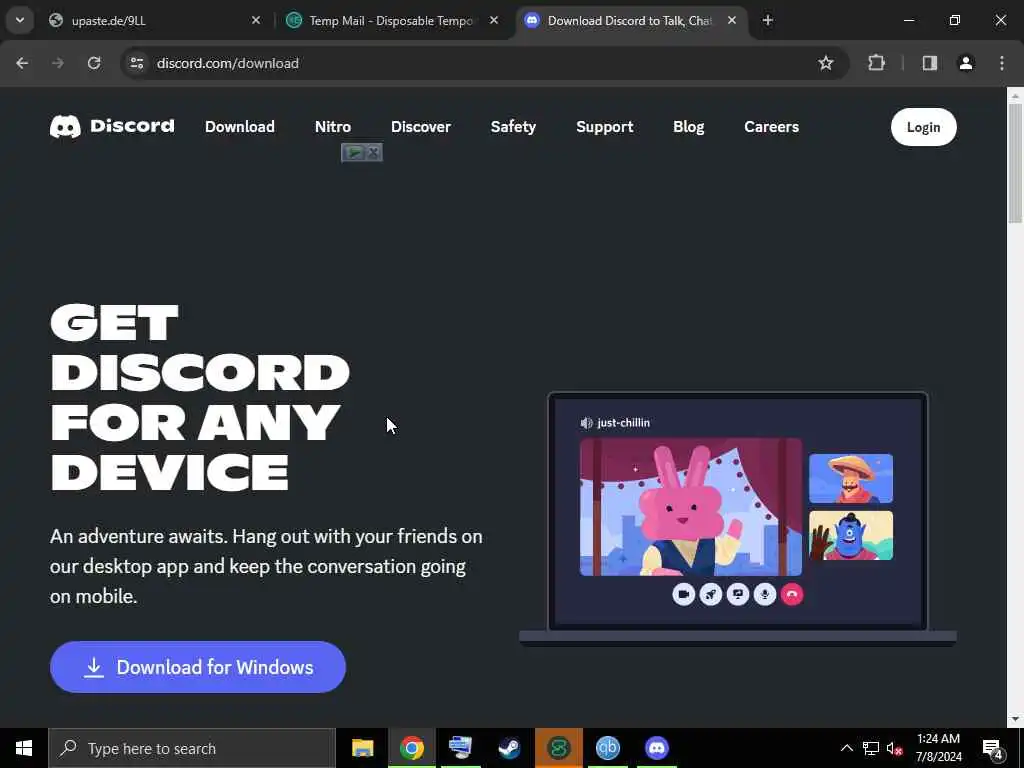Screen dimensions: 1024x768
Task: Click the pink bunny video thumbnail
Action: tap(691, 507)
